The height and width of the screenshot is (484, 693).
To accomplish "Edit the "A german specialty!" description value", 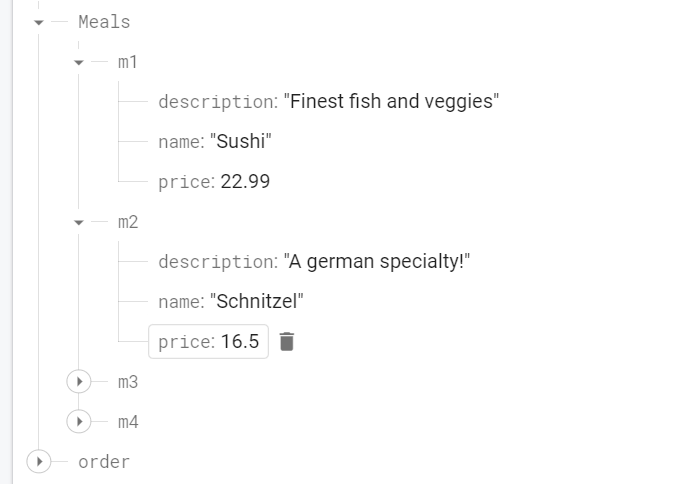I will point(377,261).
